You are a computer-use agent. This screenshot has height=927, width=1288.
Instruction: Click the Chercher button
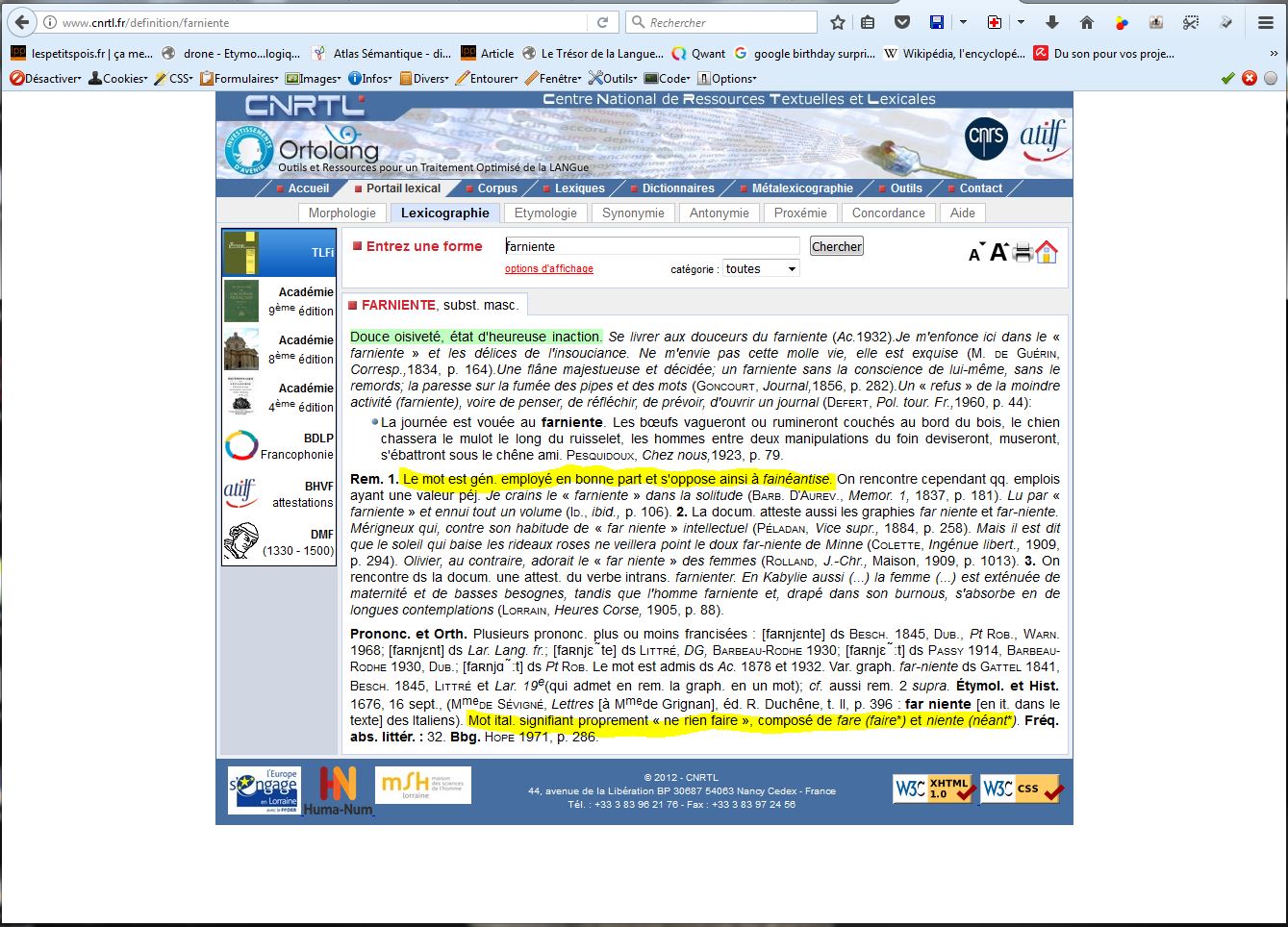coord(837,246)
